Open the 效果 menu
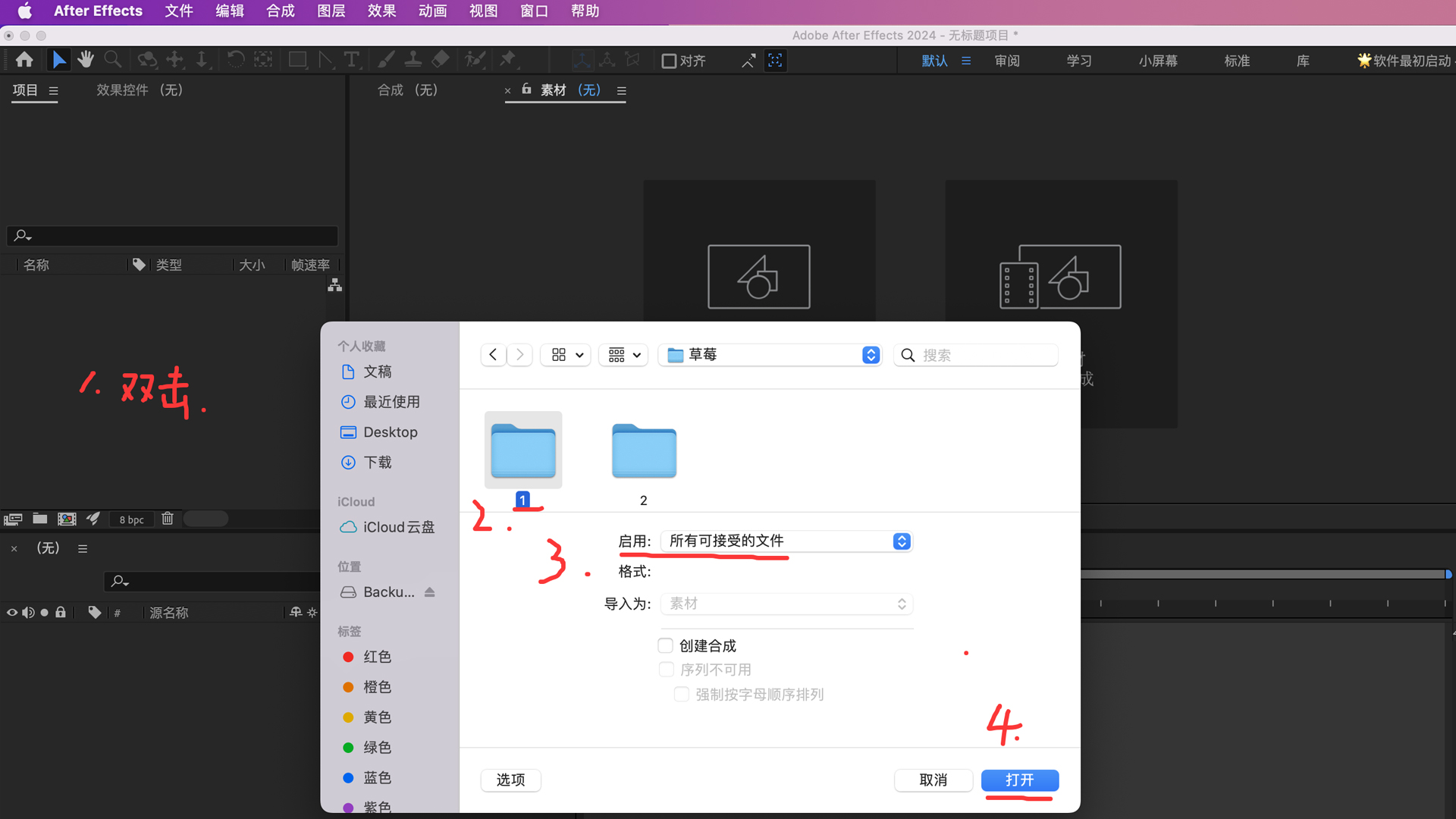The width and height of the screenshot is (1456, 819). point(381,11)
